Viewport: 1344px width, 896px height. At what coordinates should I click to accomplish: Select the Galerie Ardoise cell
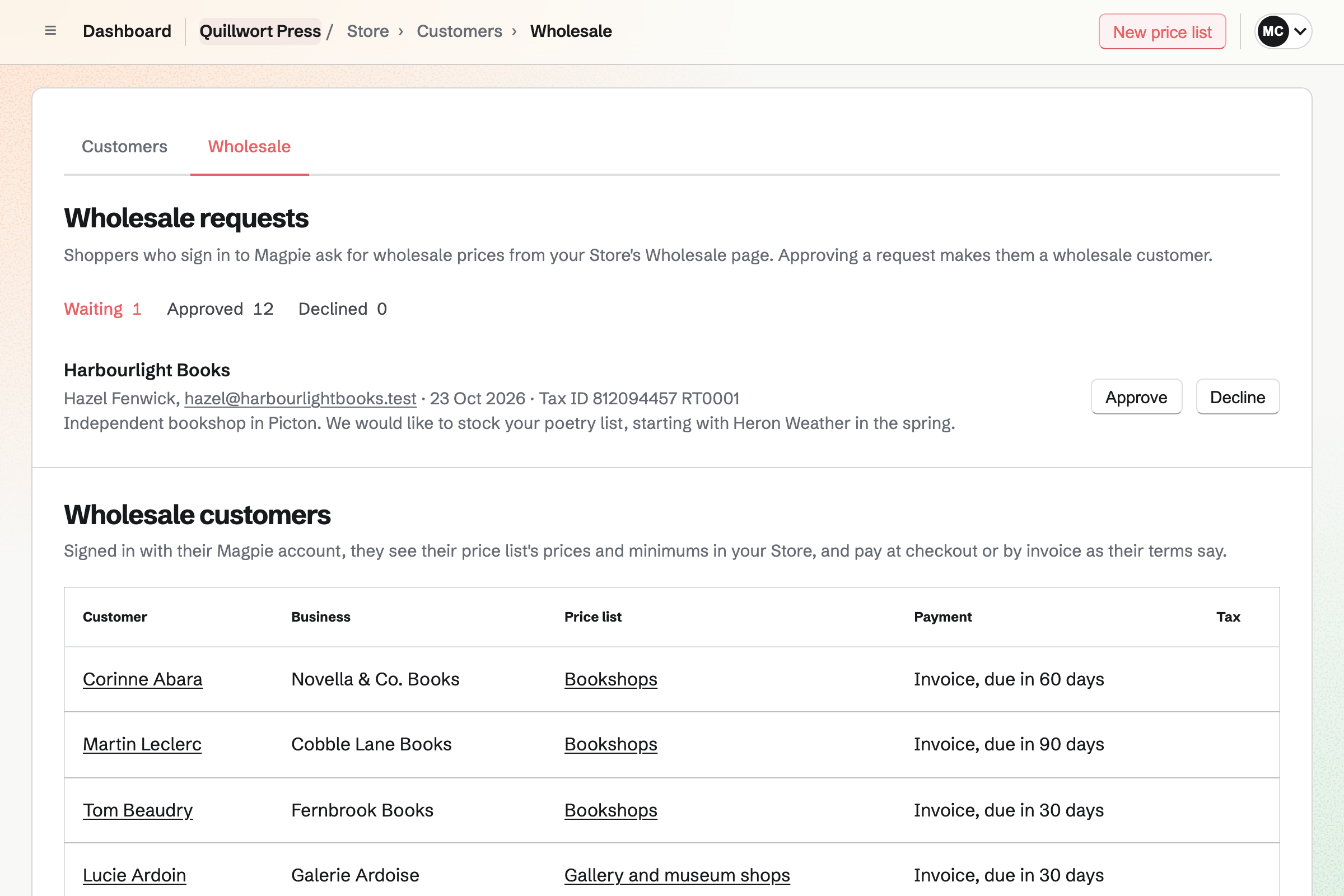[355, 875]
